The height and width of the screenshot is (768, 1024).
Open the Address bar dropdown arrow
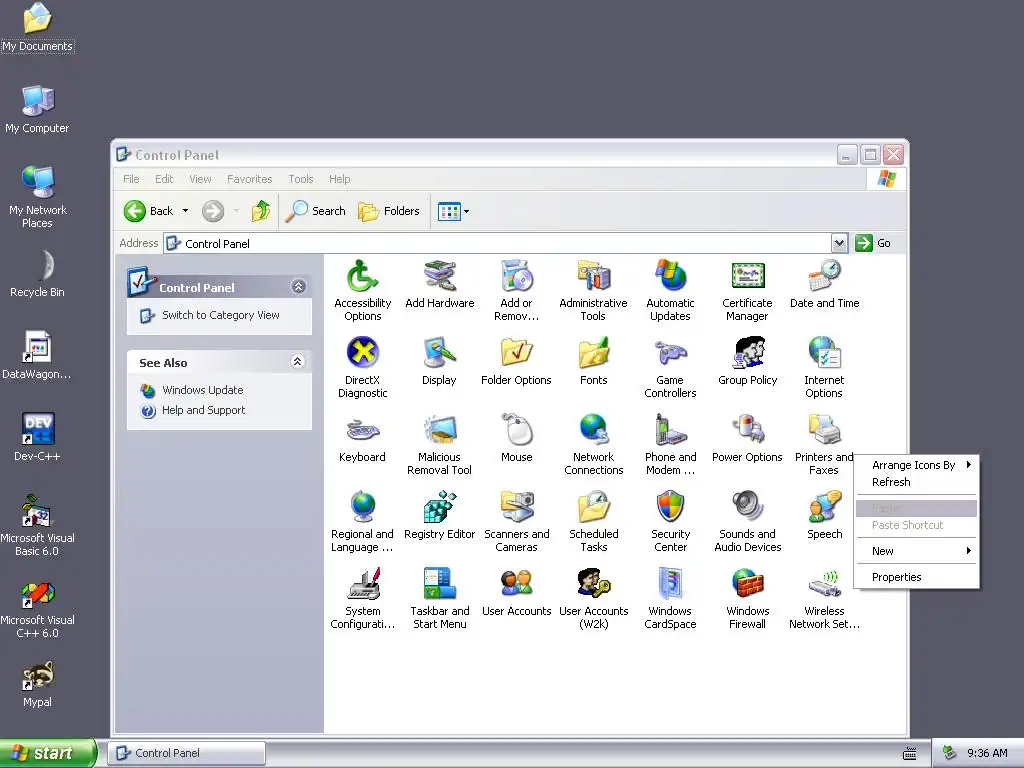(839, 243)
